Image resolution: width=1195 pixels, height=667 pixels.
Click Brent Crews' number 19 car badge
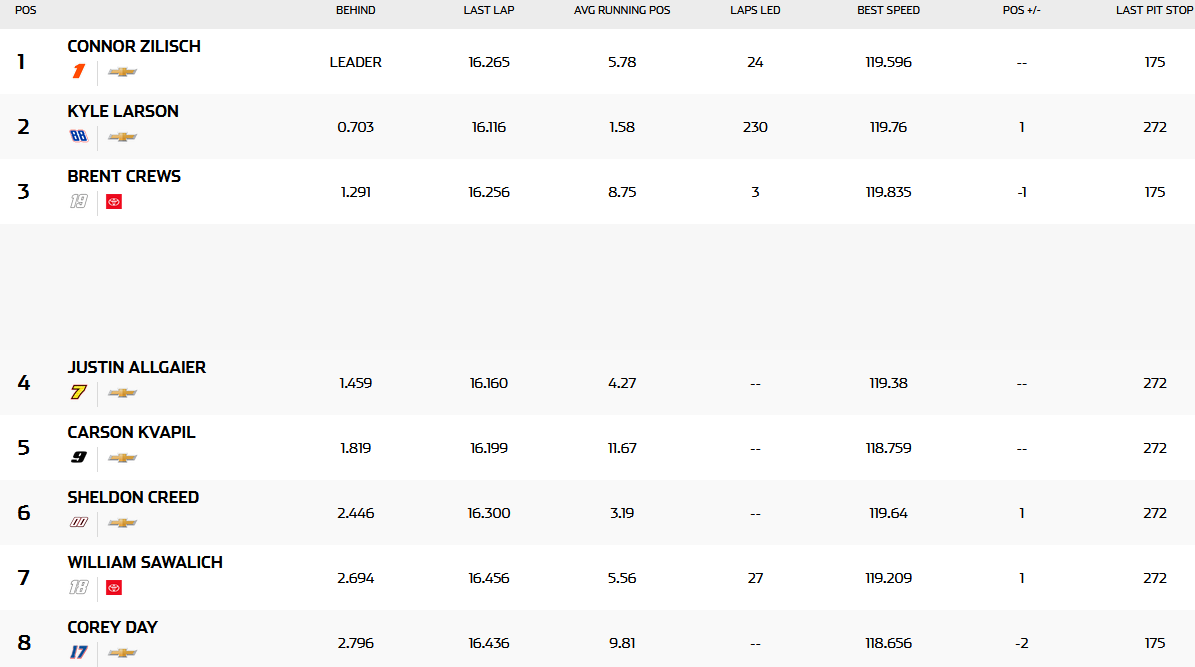pos(78,202)
